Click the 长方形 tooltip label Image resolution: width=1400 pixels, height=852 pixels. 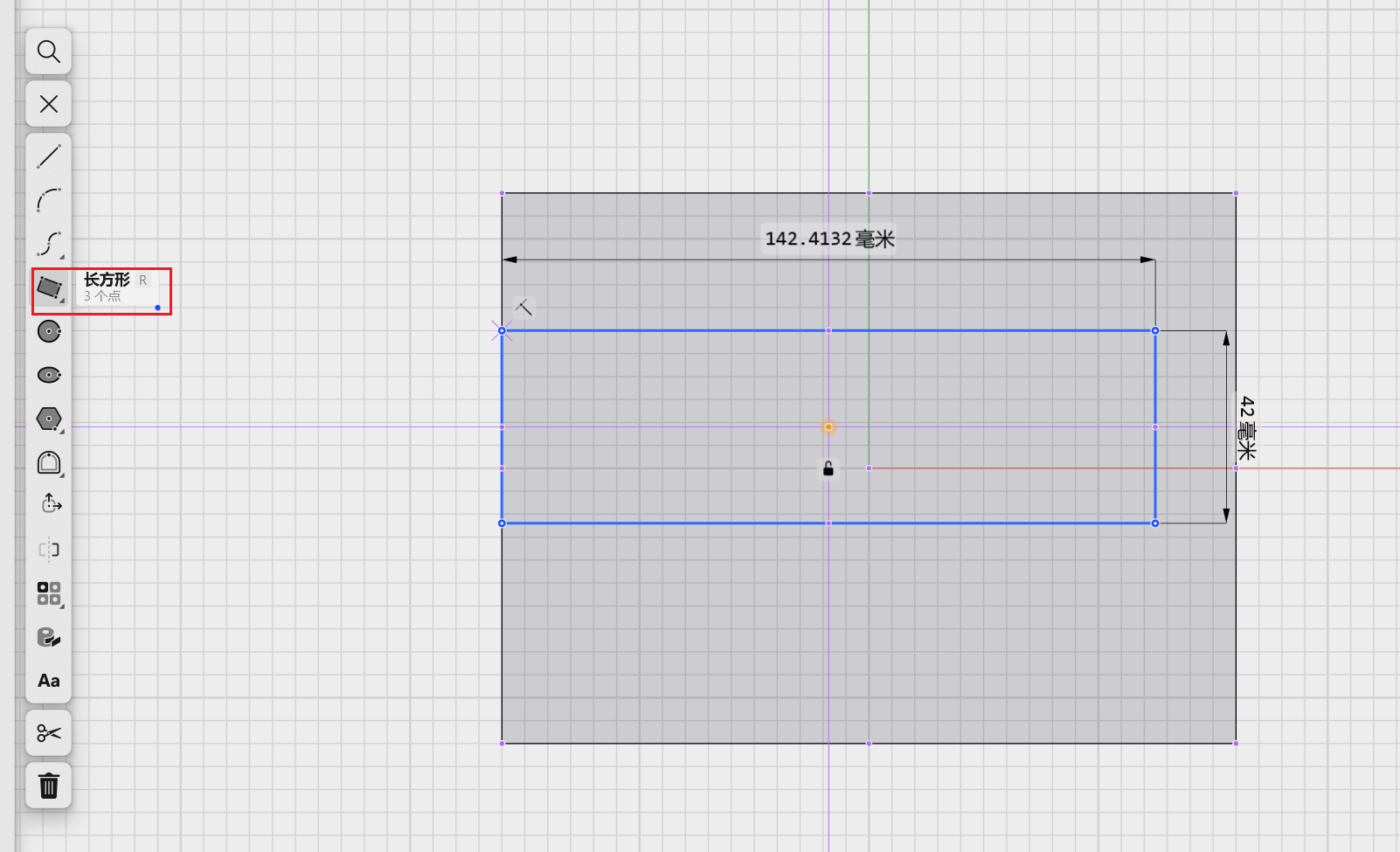tap(107, 280)
